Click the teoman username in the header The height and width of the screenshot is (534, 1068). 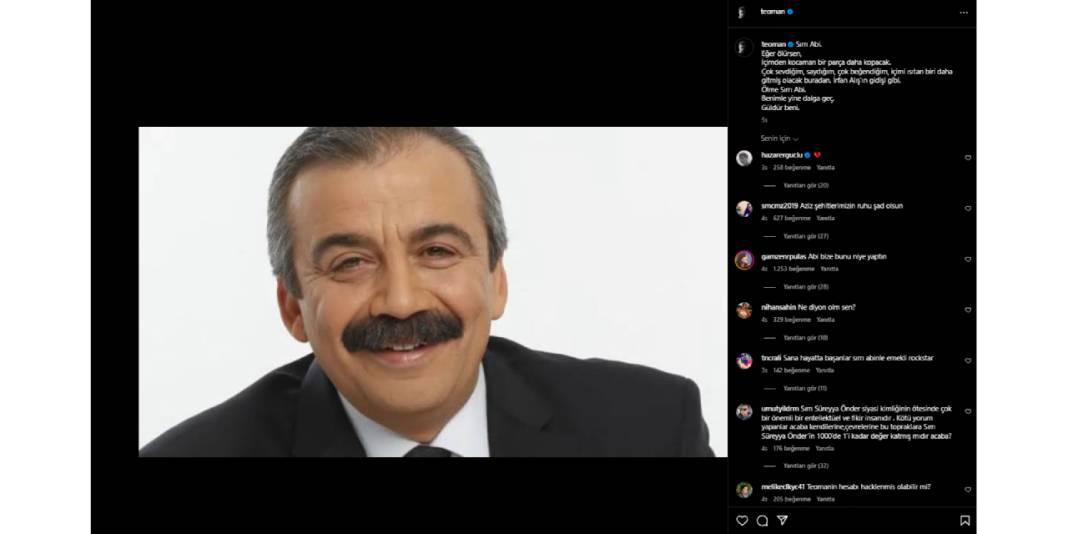coord(772,12)
